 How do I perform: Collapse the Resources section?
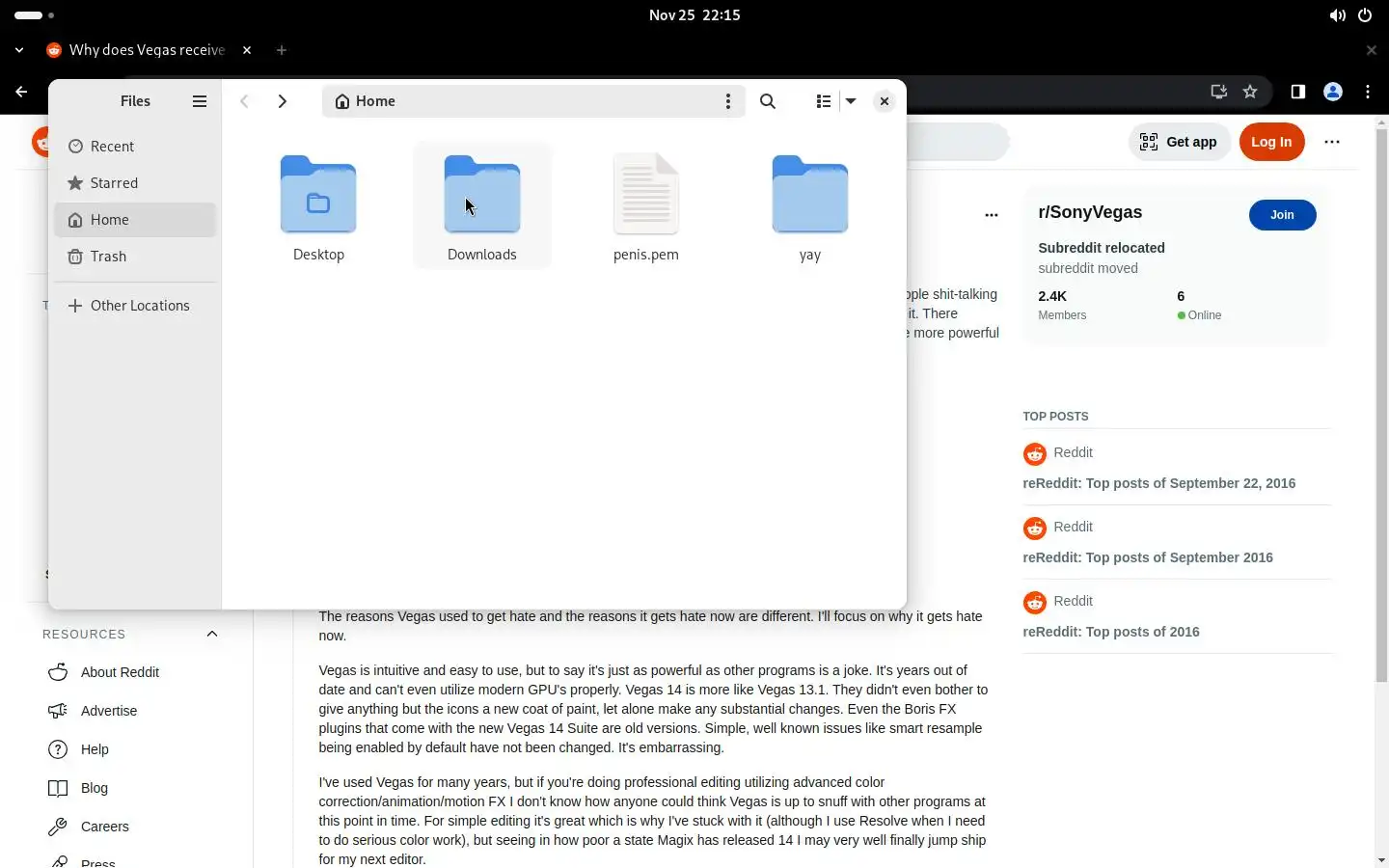click(212, 634)
